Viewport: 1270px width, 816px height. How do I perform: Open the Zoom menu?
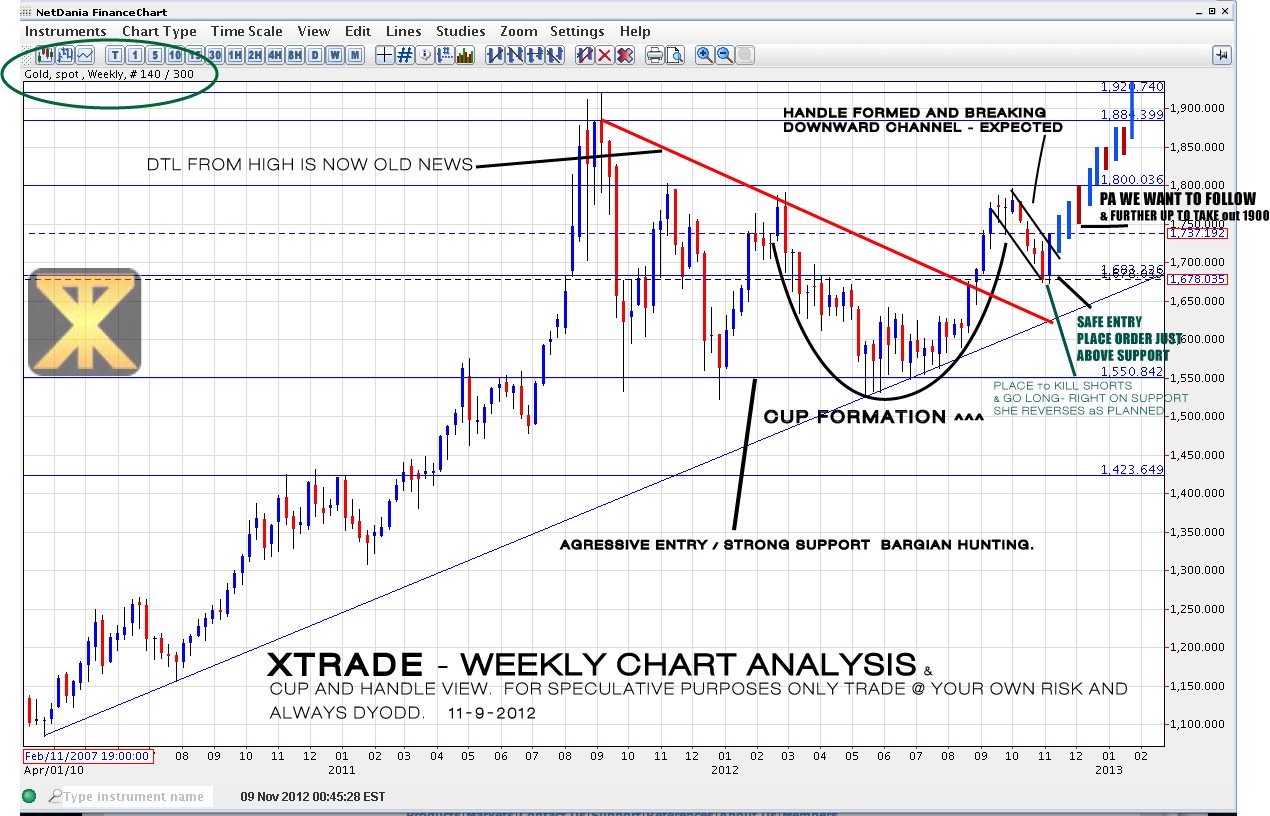pos(518,31)
